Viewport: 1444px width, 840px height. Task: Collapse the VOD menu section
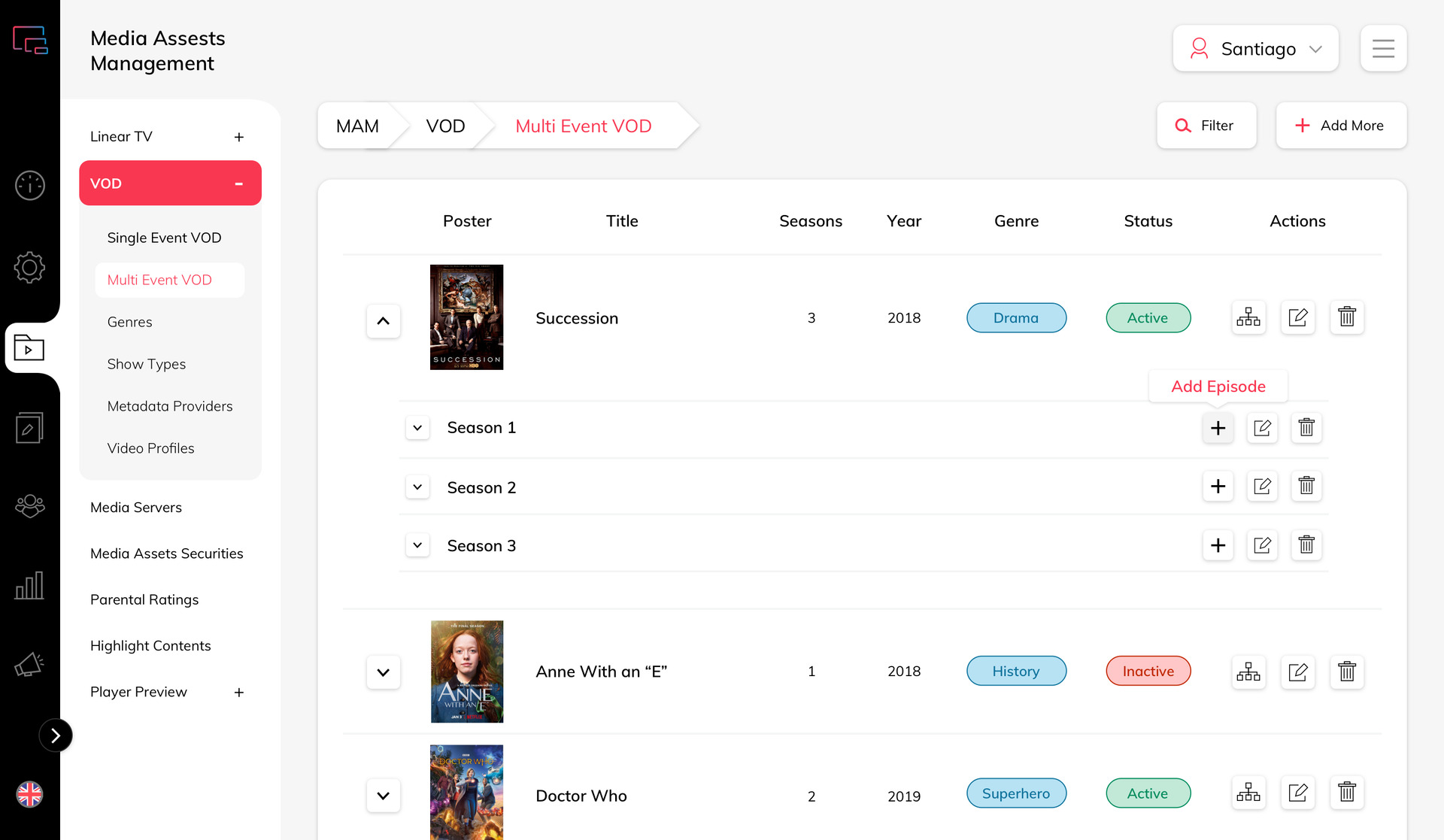point(238,183)
